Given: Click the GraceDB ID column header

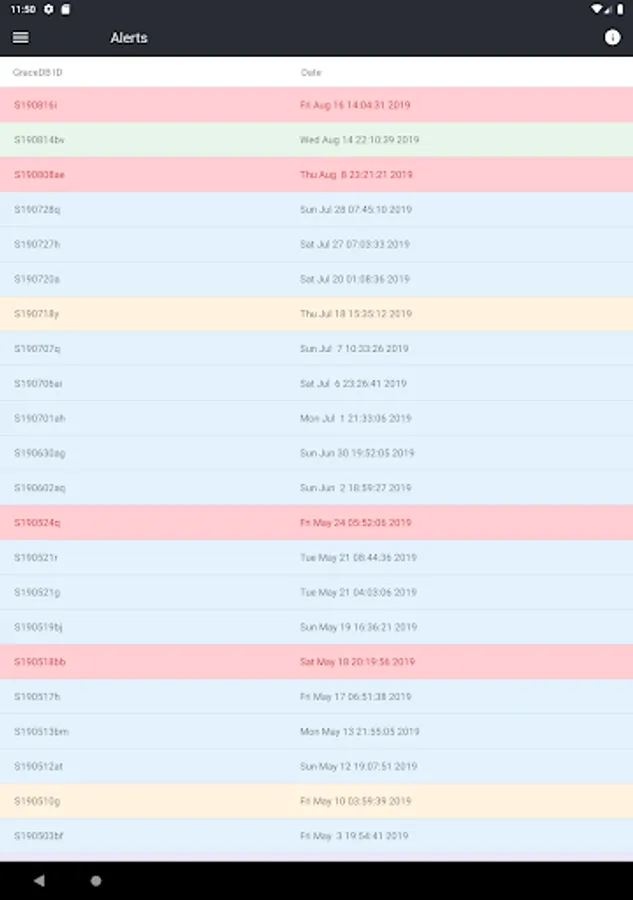Looking at the screenshot, I should pos(38,72).
